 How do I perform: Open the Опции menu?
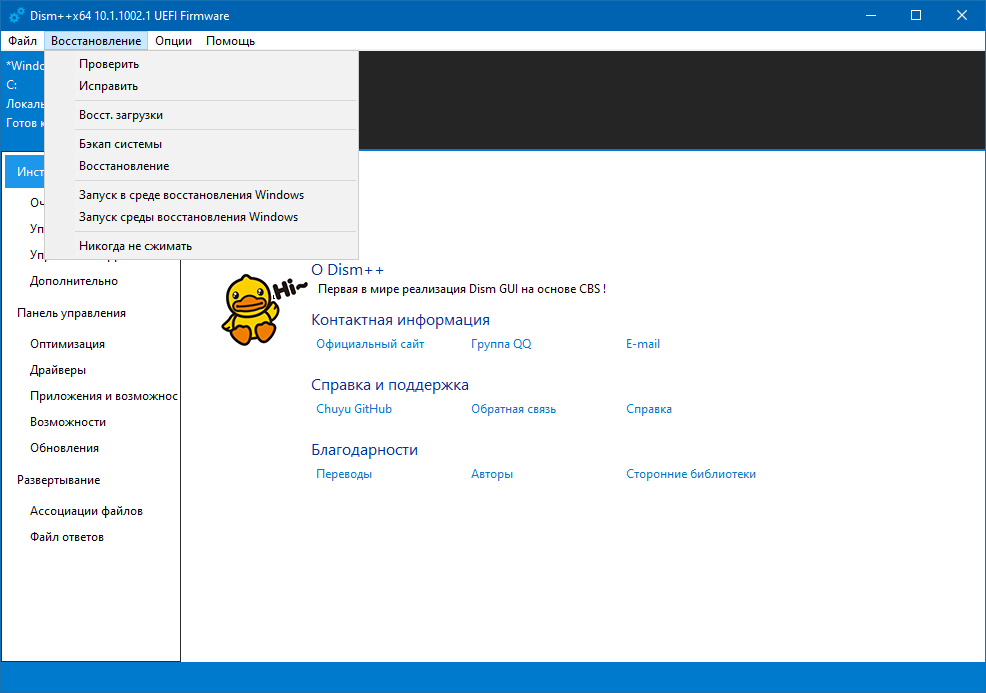coord(174,41)
